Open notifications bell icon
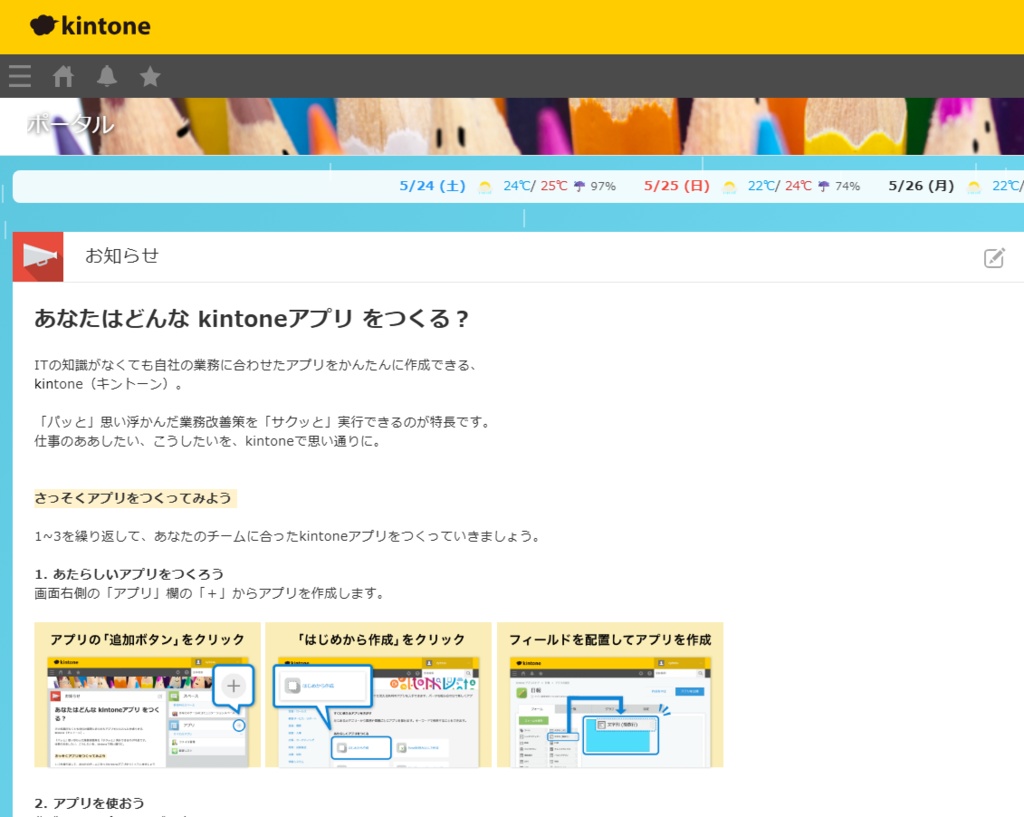1024x817 pixels. pyautogui.click(x=107, y=76)
